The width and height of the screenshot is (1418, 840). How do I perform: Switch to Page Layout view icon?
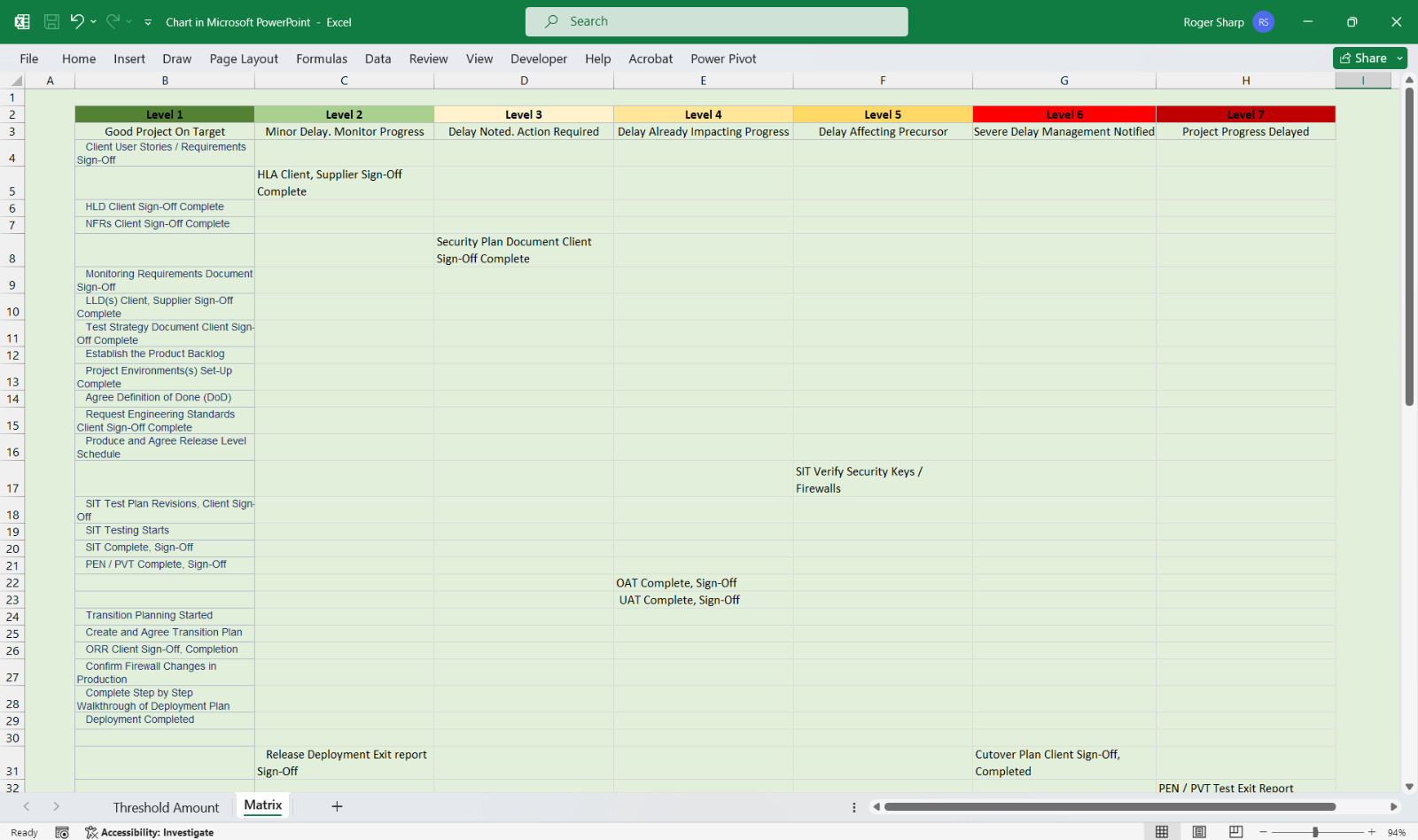[x=1199, y=832]
